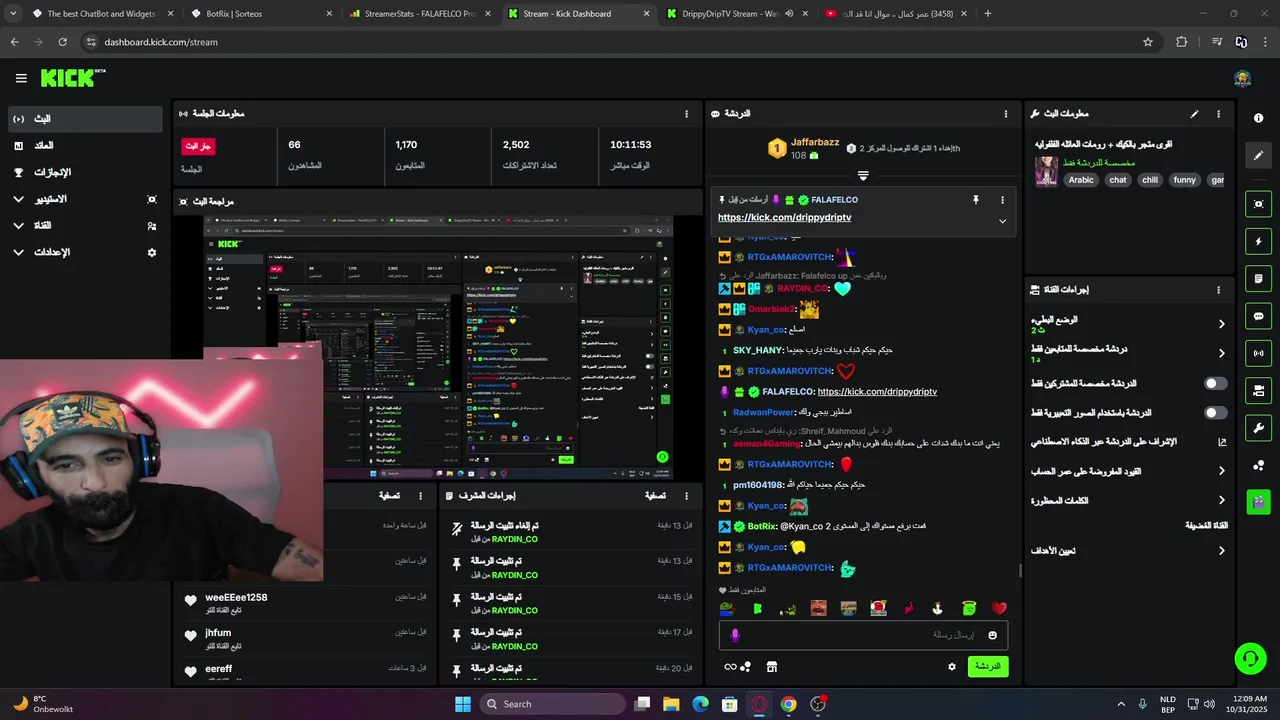Open the green support headset bubble
Screen dimensions: 1280x720
click(x=1250, y=658)
